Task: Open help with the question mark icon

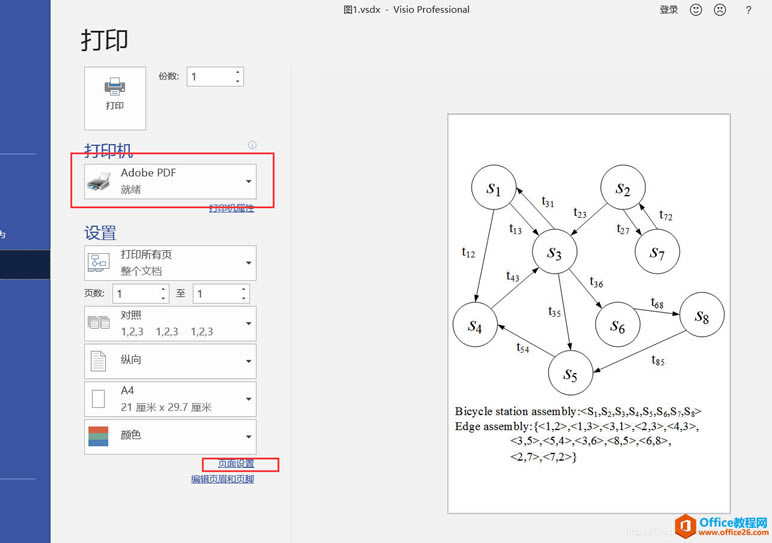Action: [x=748, y=10]
